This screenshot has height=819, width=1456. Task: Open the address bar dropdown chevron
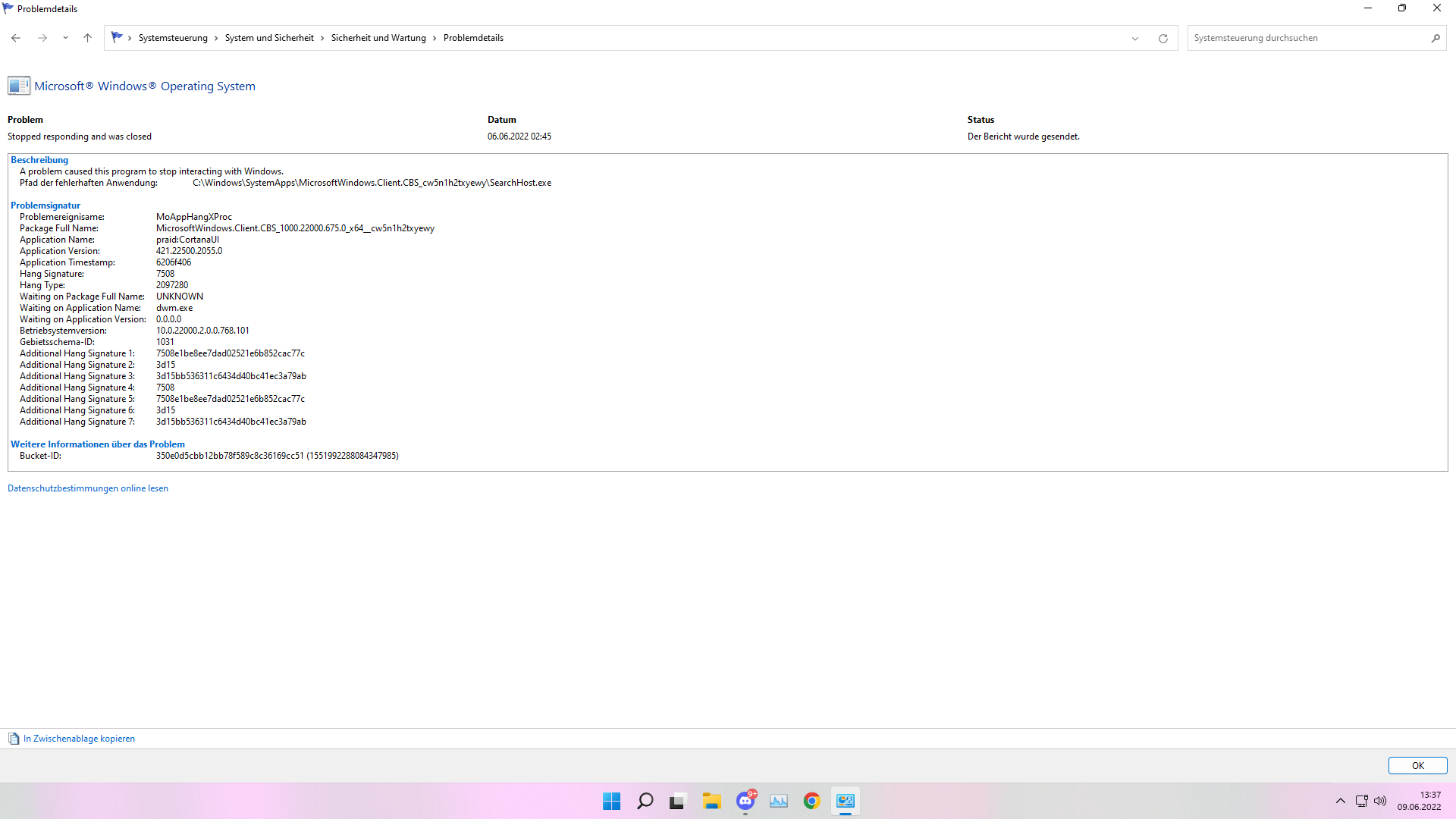(x=1134, y=38)
